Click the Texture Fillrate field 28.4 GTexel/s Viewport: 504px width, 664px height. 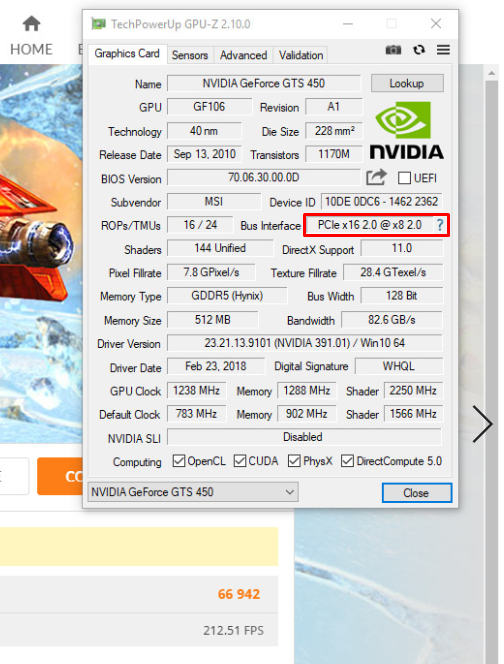(393, 272)
